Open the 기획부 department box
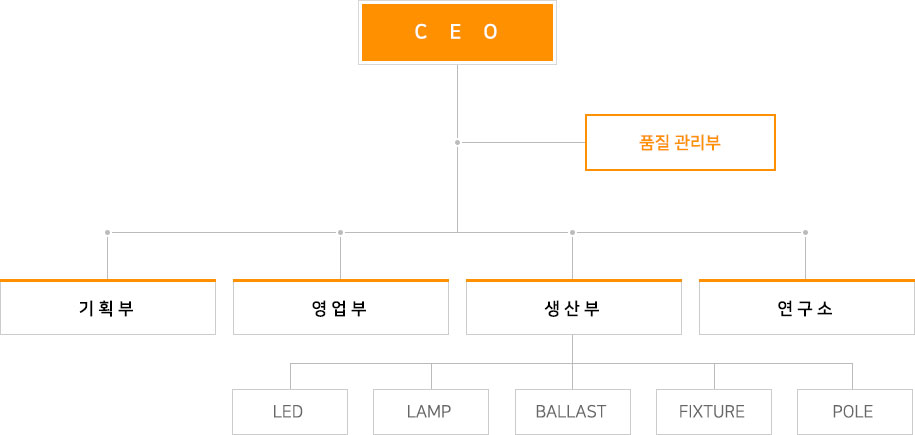 click(x=108, y=307)
